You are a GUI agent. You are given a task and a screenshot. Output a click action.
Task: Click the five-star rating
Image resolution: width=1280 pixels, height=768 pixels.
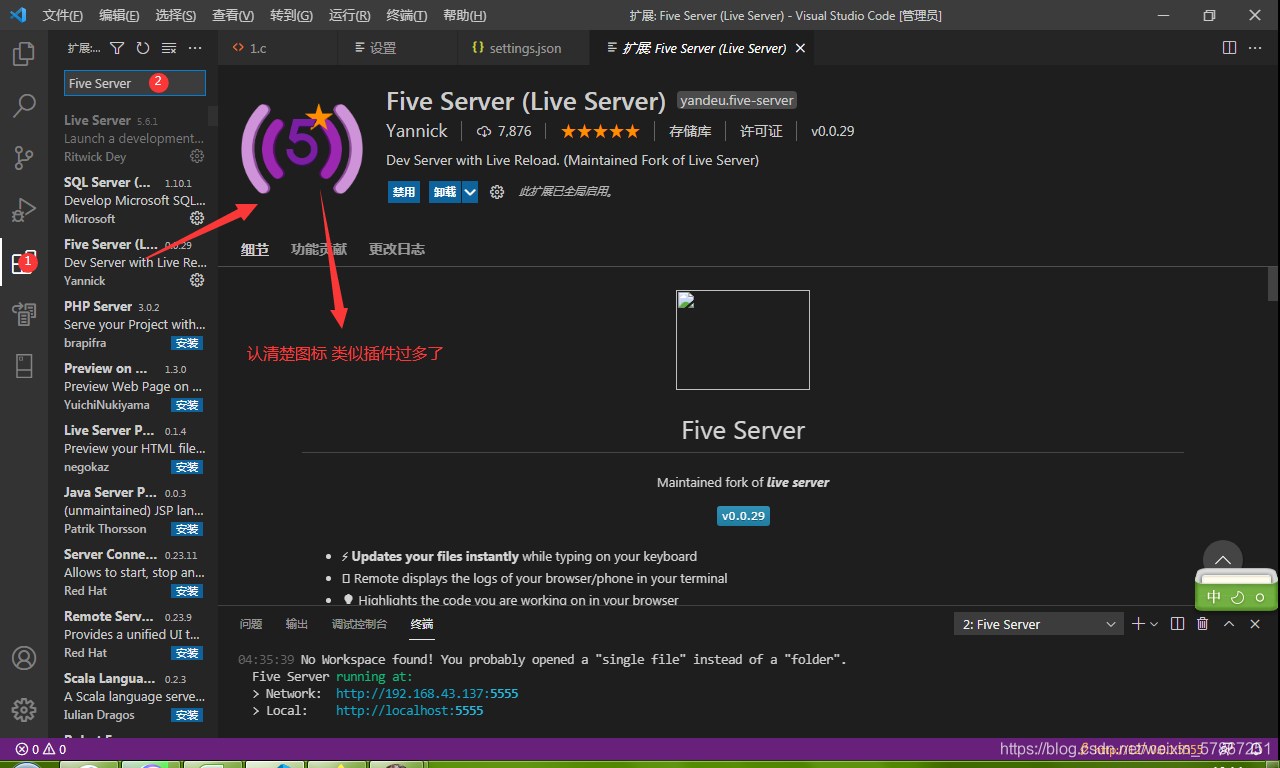(x=599, y=131)
